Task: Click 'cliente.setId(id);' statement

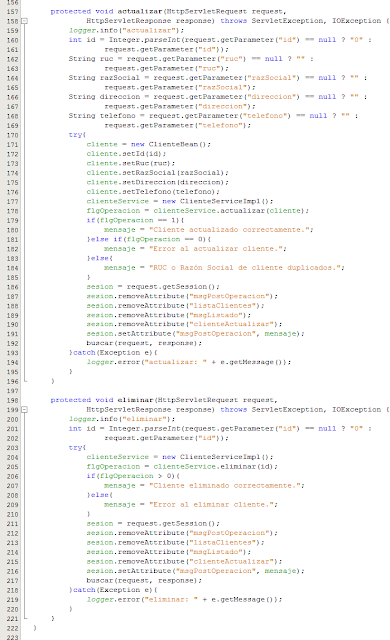Action: click(x=126, y=154)
